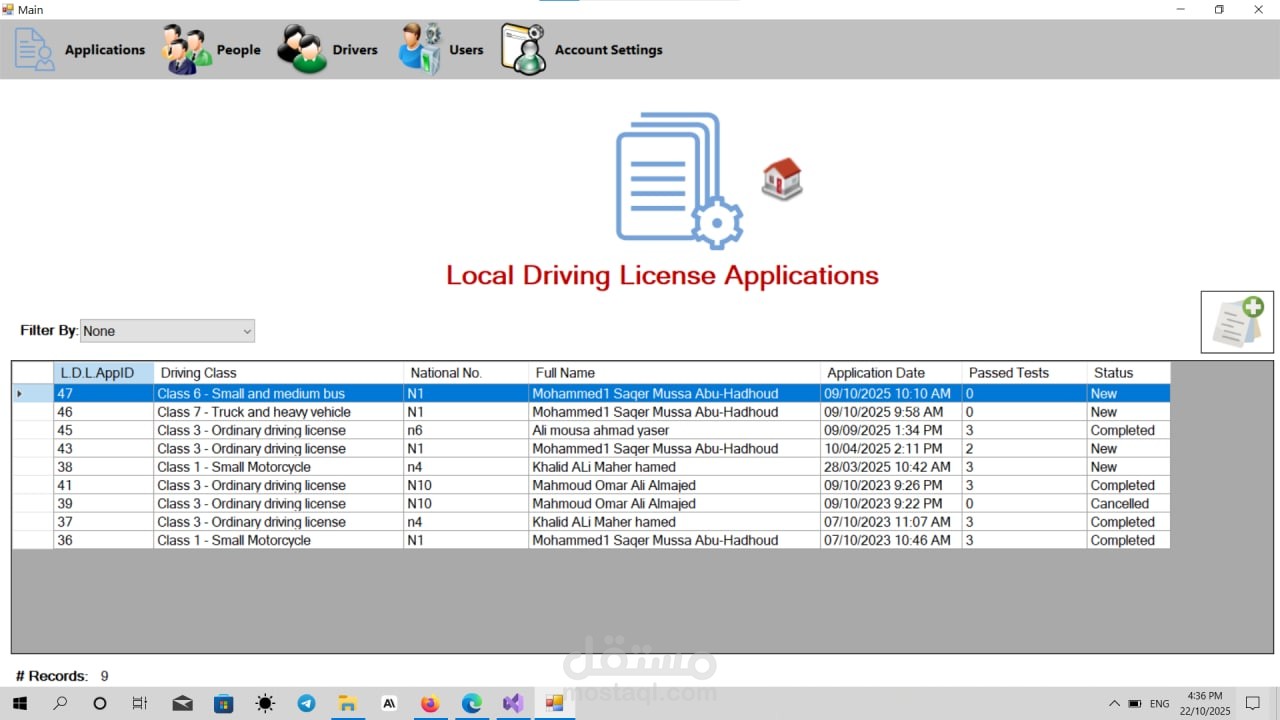Open the Windows Start menu

(19, 703)
